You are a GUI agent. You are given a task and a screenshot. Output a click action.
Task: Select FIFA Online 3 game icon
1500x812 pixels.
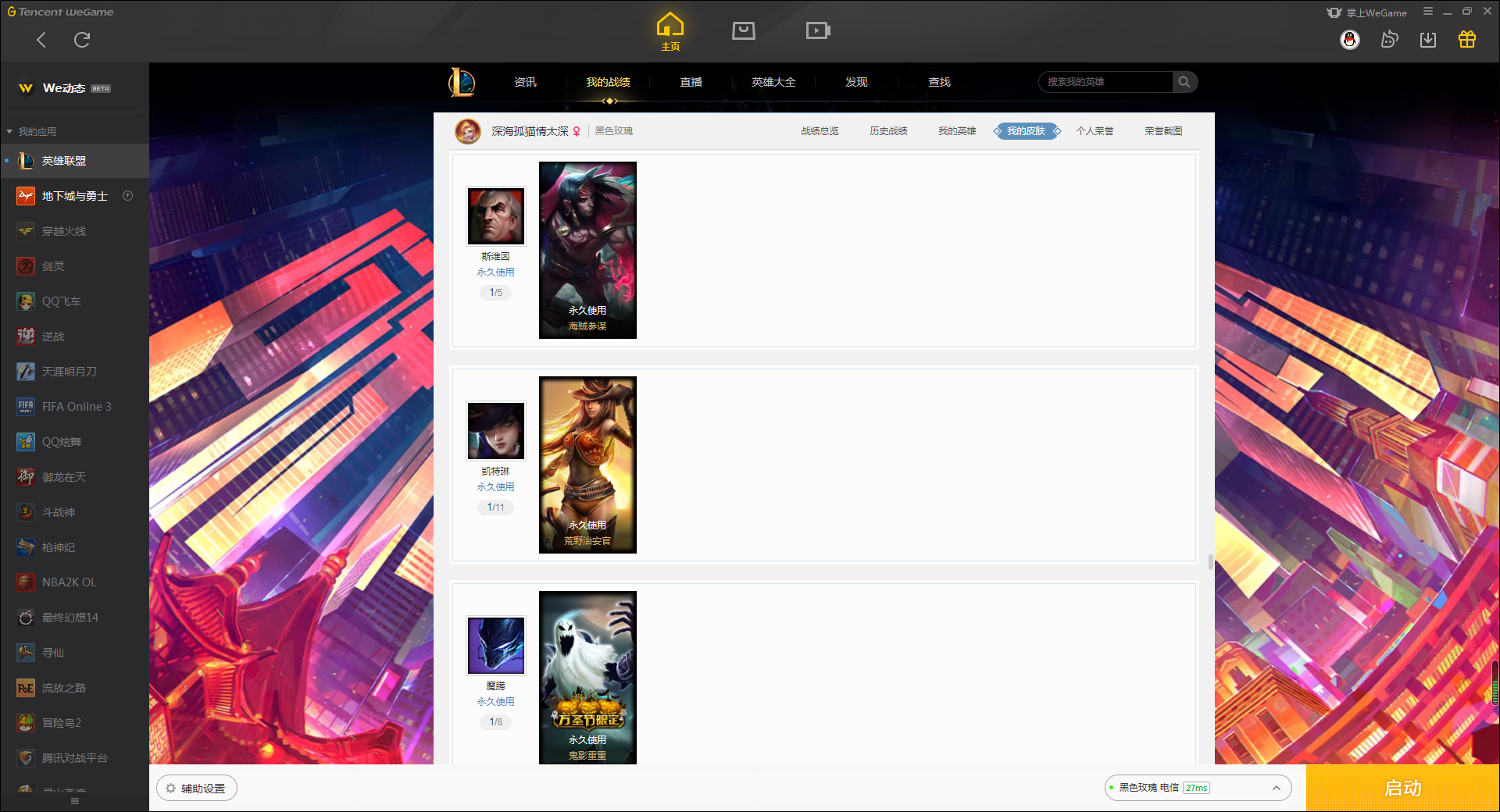(x=26, y=407)
